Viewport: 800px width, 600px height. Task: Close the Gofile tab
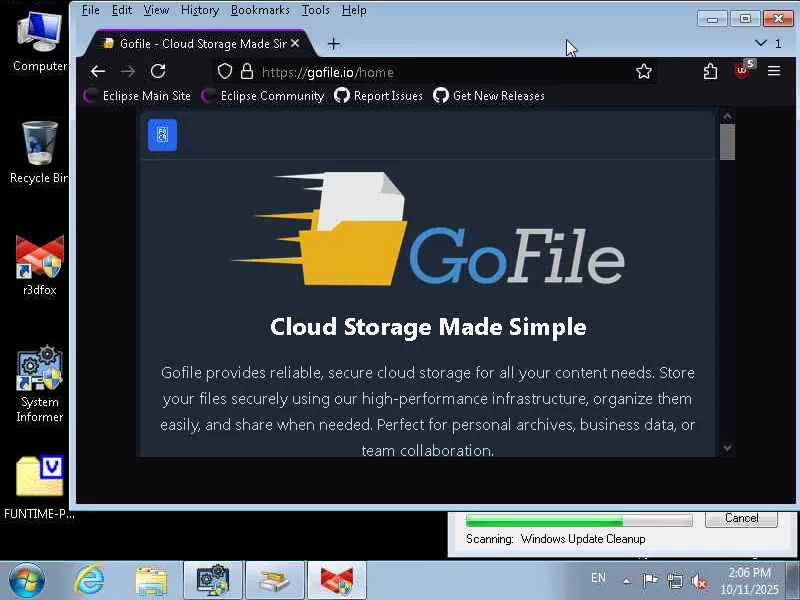[x=295, y=44]
